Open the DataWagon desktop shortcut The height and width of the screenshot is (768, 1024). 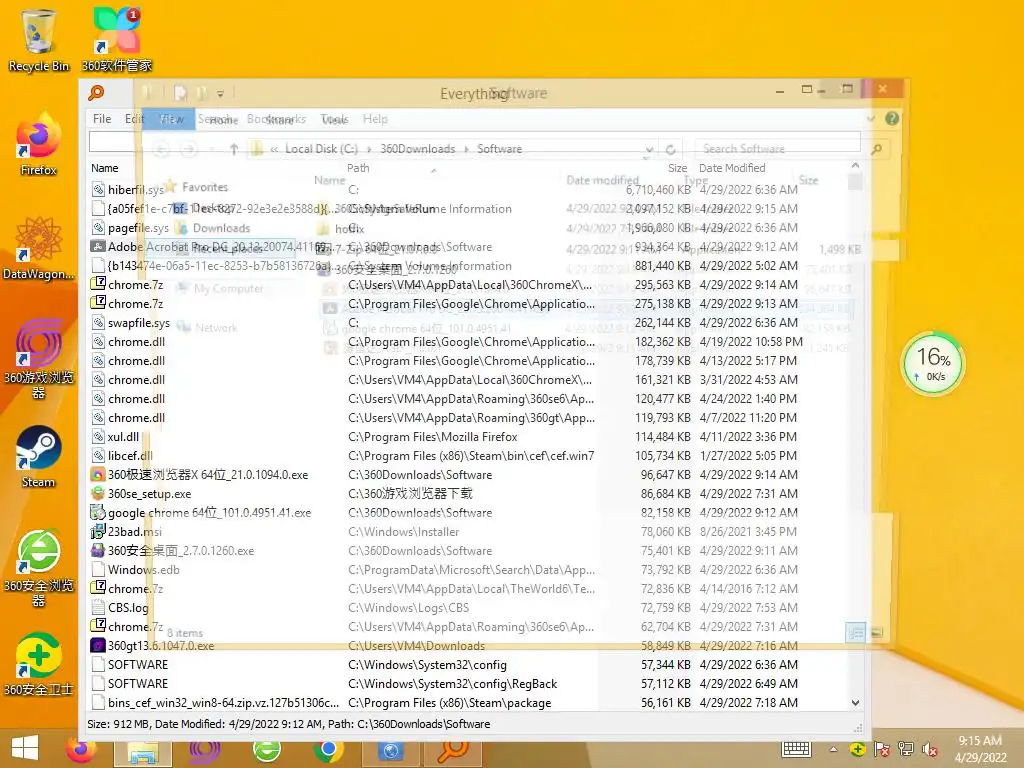pyautogui.click(x=39, y=248)
